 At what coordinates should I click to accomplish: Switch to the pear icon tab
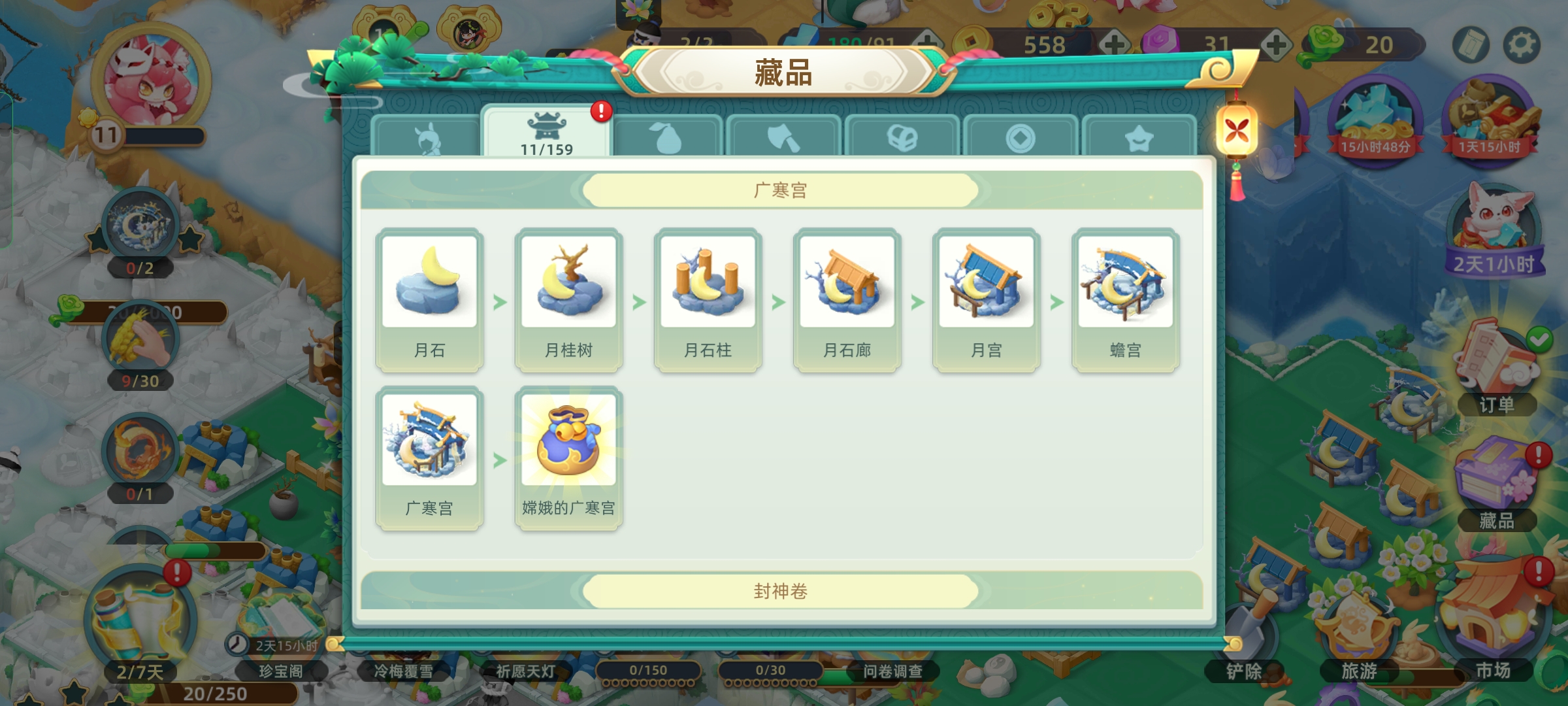(666, 137)
